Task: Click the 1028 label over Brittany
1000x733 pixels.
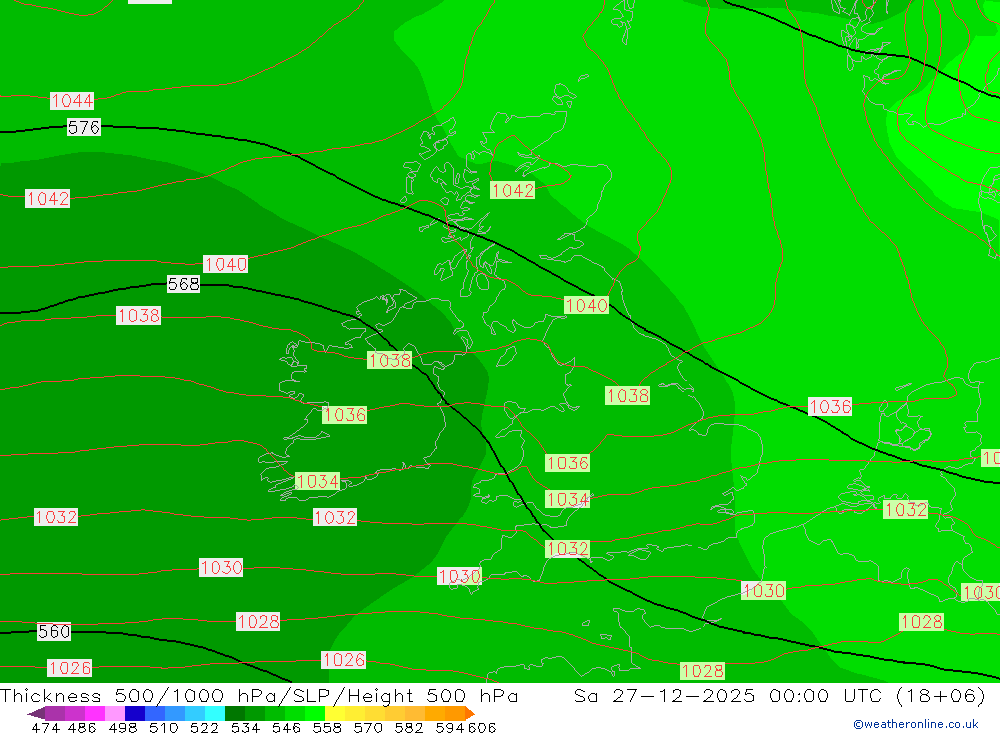Action: [702, 670]
